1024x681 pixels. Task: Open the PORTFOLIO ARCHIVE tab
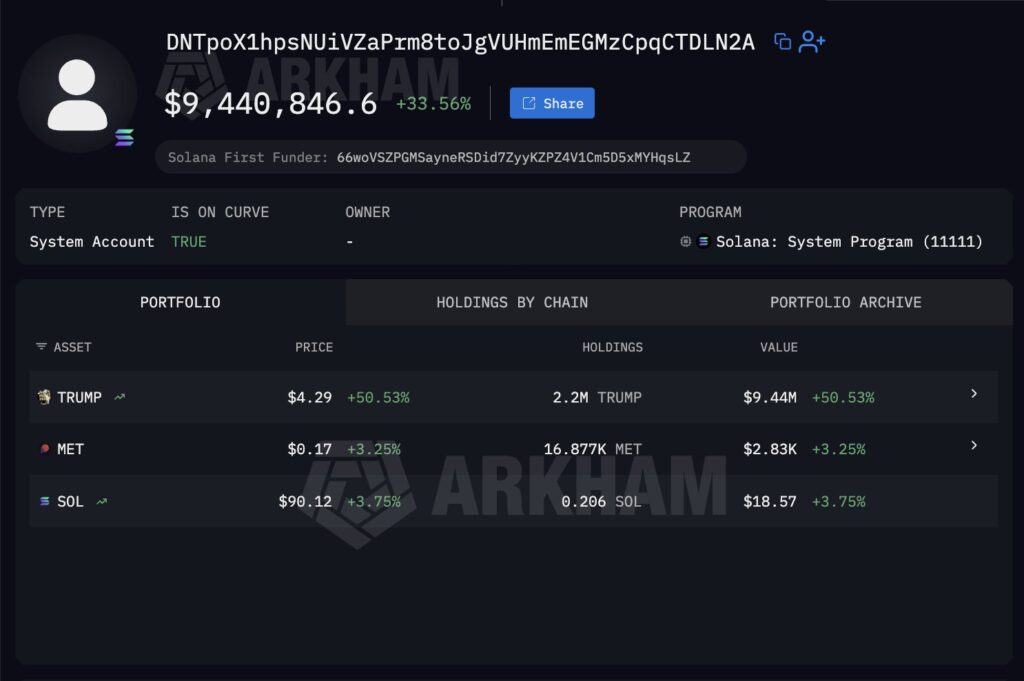point(846,302)
